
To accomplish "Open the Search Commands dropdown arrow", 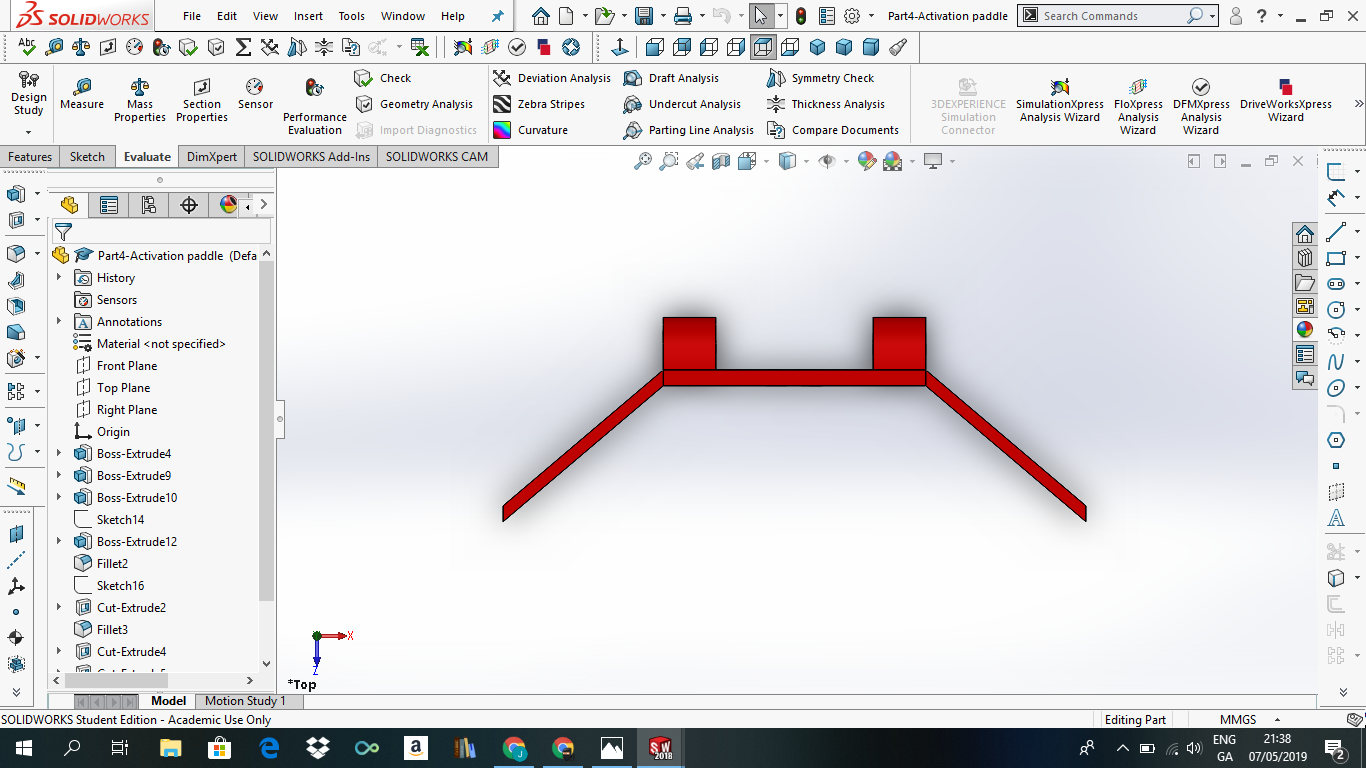I will pyautogui.click(x=1212, y=16).
